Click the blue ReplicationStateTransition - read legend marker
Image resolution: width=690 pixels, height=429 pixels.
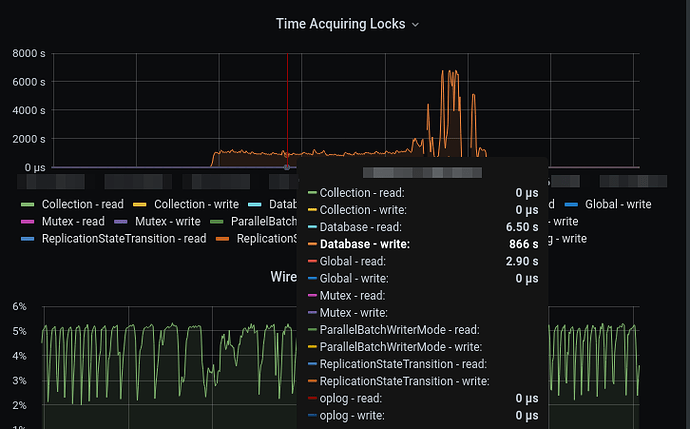coord(28,238)
